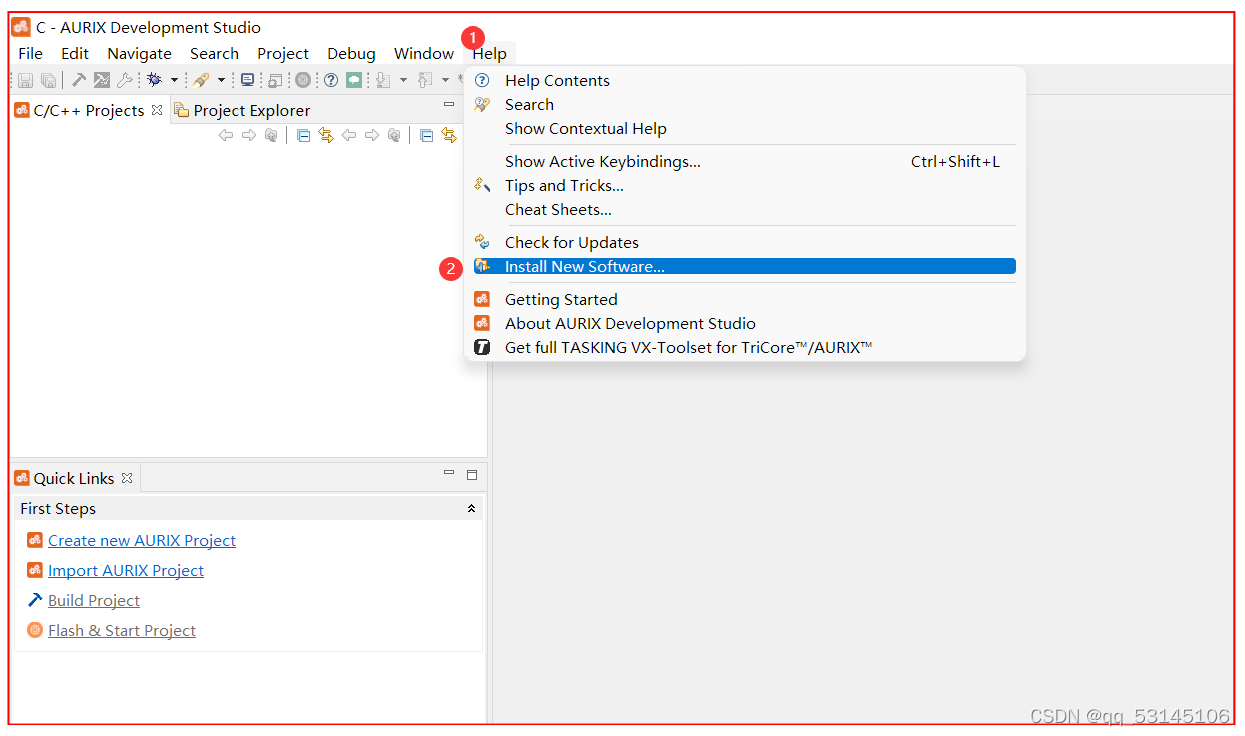
Task: Click the hammer Build icon in the toolbar
Action: 79,80
